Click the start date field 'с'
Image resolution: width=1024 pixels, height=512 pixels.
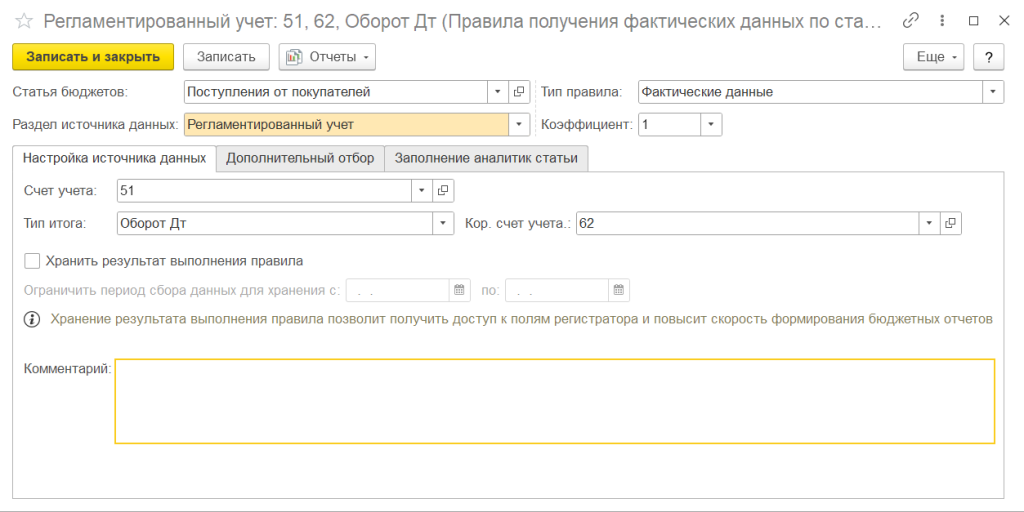point(398,291)
